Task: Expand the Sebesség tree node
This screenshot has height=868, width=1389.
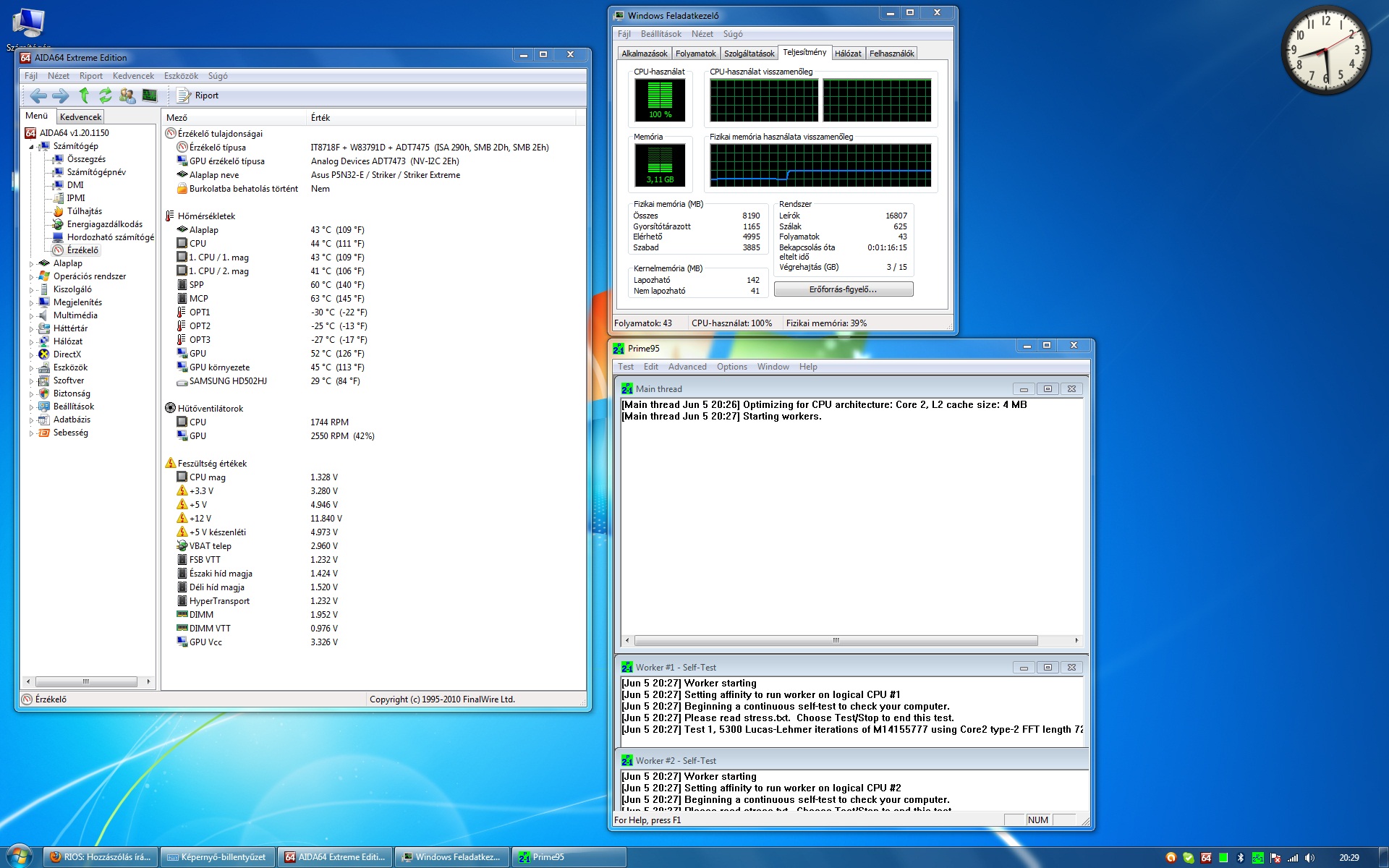Action: [x=31, y=433]
